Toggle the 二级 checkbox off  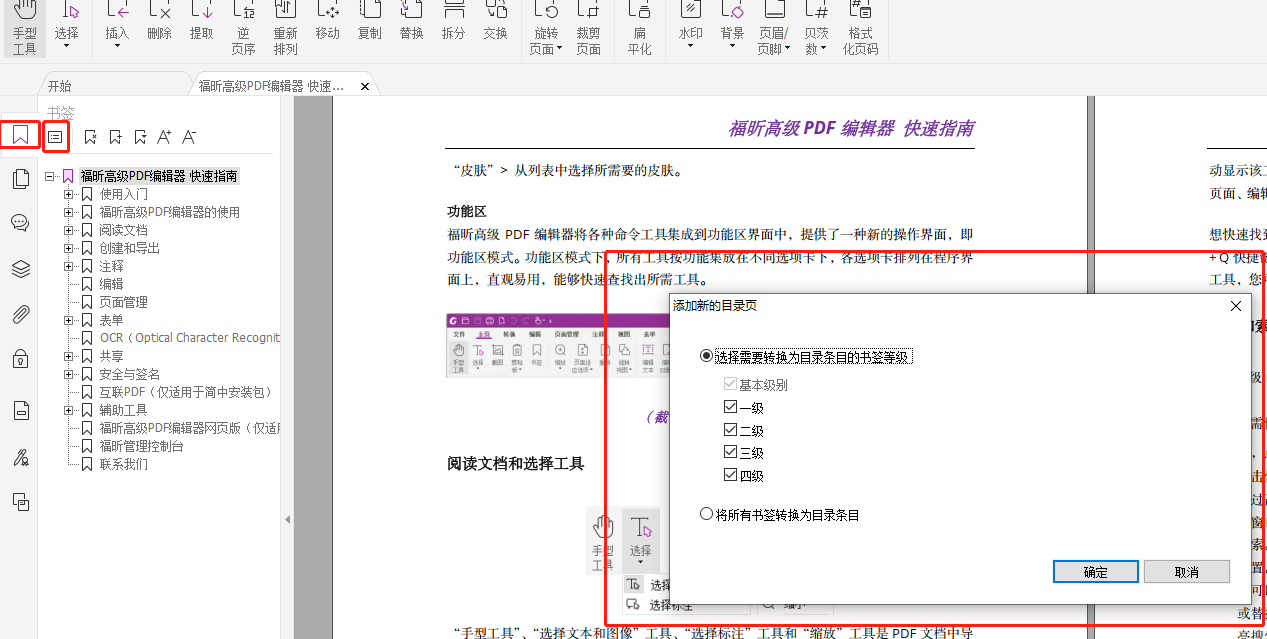[x=731, y=428]
